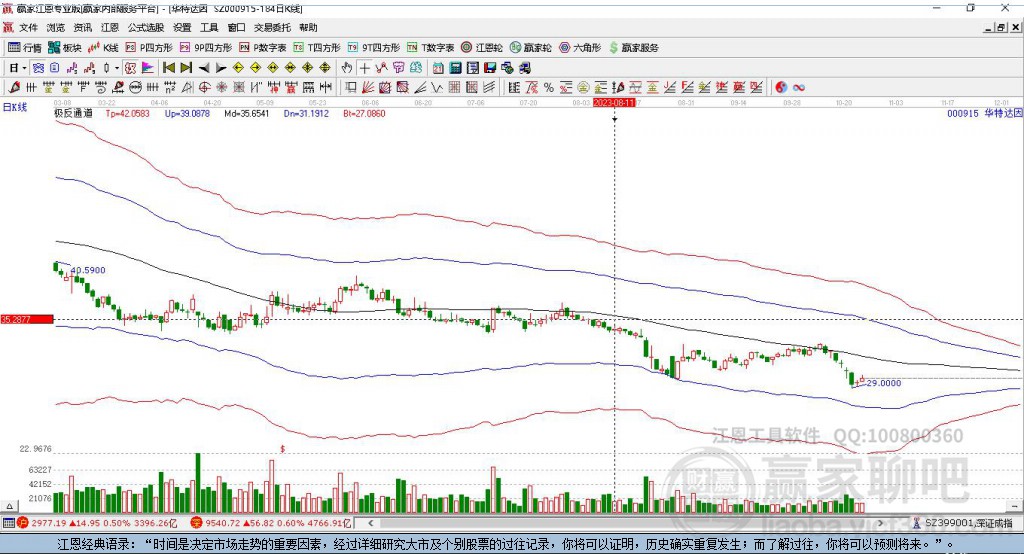This screenshot has width=1024, height=554.
Task: Click the SZ399001 深证成指 status entry
Action: 963,523
